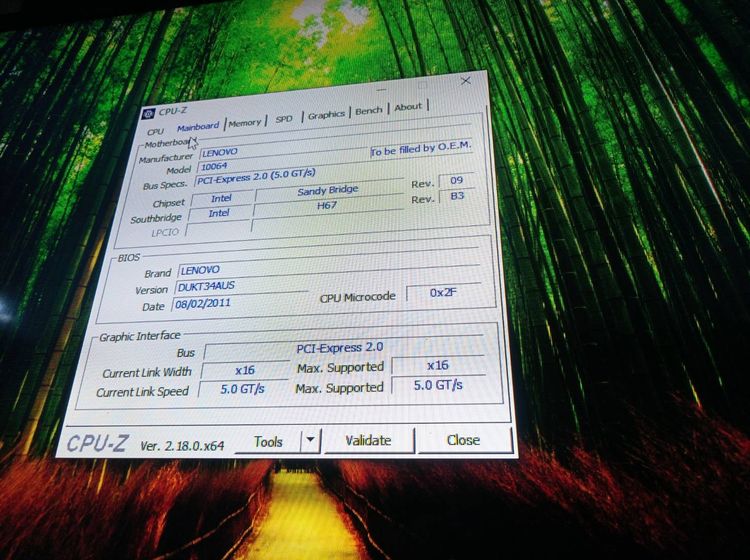Click the BIOS Date field 08/02/2011

click(x=240, y=305)
